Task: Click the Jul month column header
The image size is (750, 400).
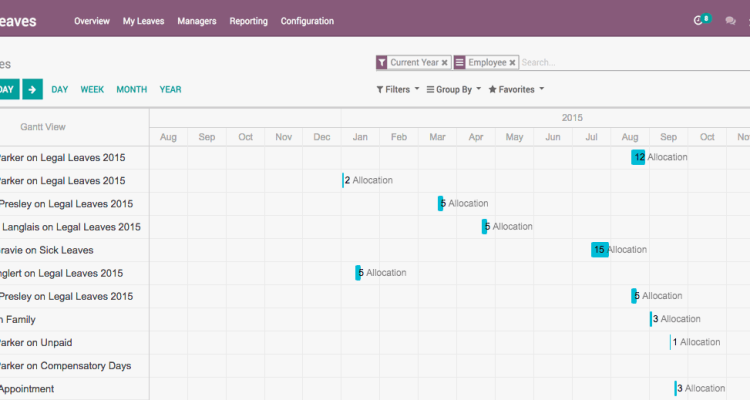Action: coord(592,137)
